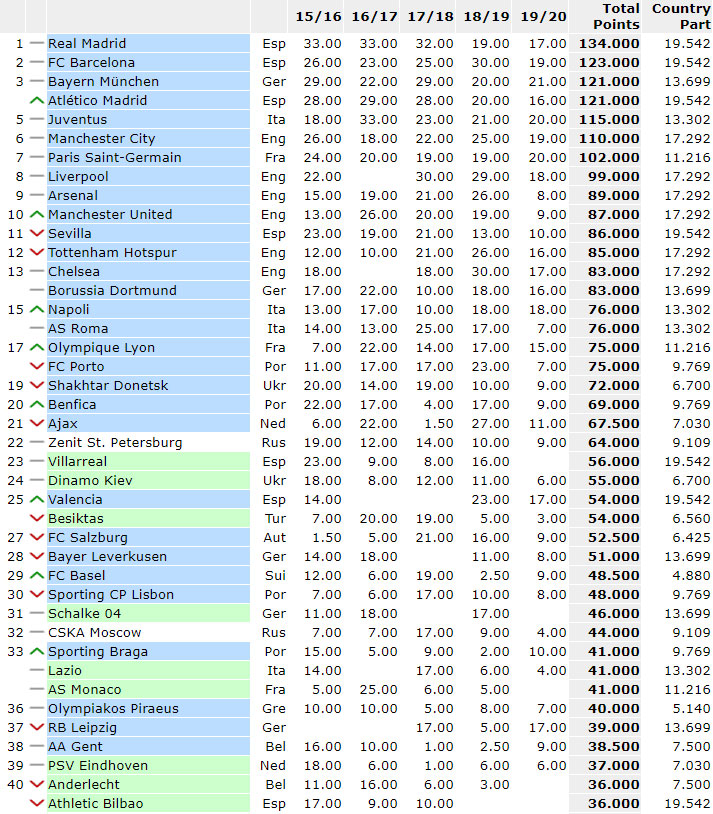
Task: Click the green up arrow beside Olympique Lyon
Action: [37, 348]
